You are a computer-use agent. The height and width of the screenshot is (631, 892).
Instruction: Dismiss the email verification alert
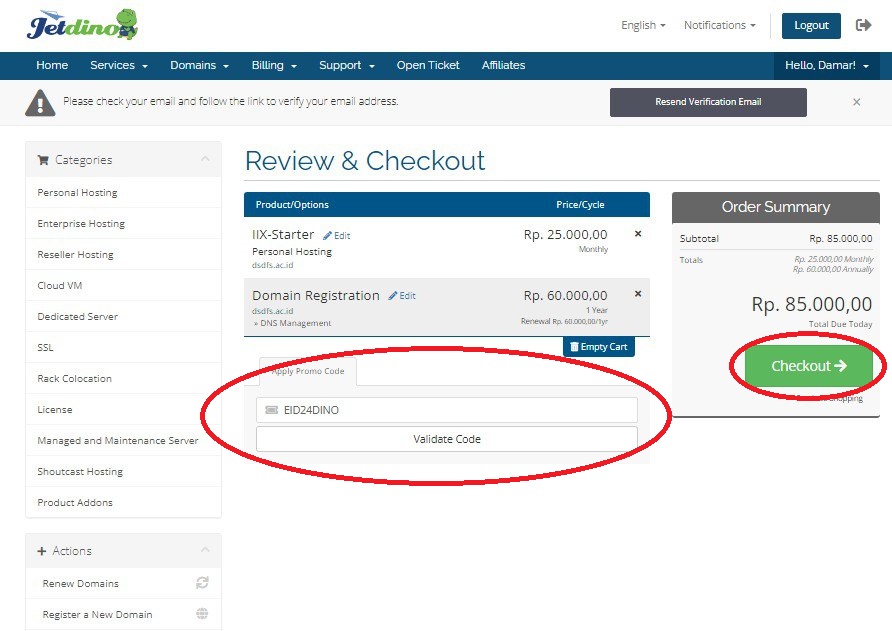coord(856,102)
